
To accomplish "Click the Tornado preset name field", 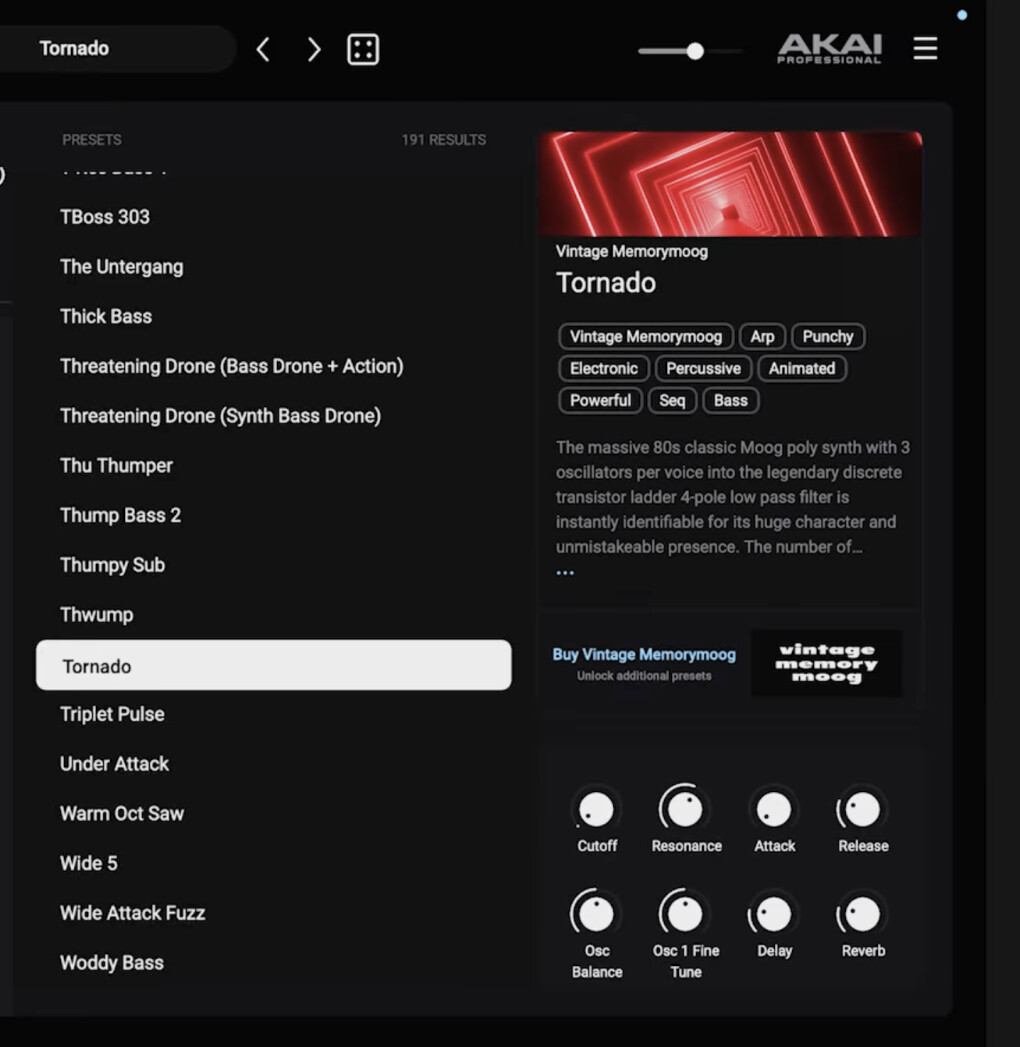I will coord(117,48).
